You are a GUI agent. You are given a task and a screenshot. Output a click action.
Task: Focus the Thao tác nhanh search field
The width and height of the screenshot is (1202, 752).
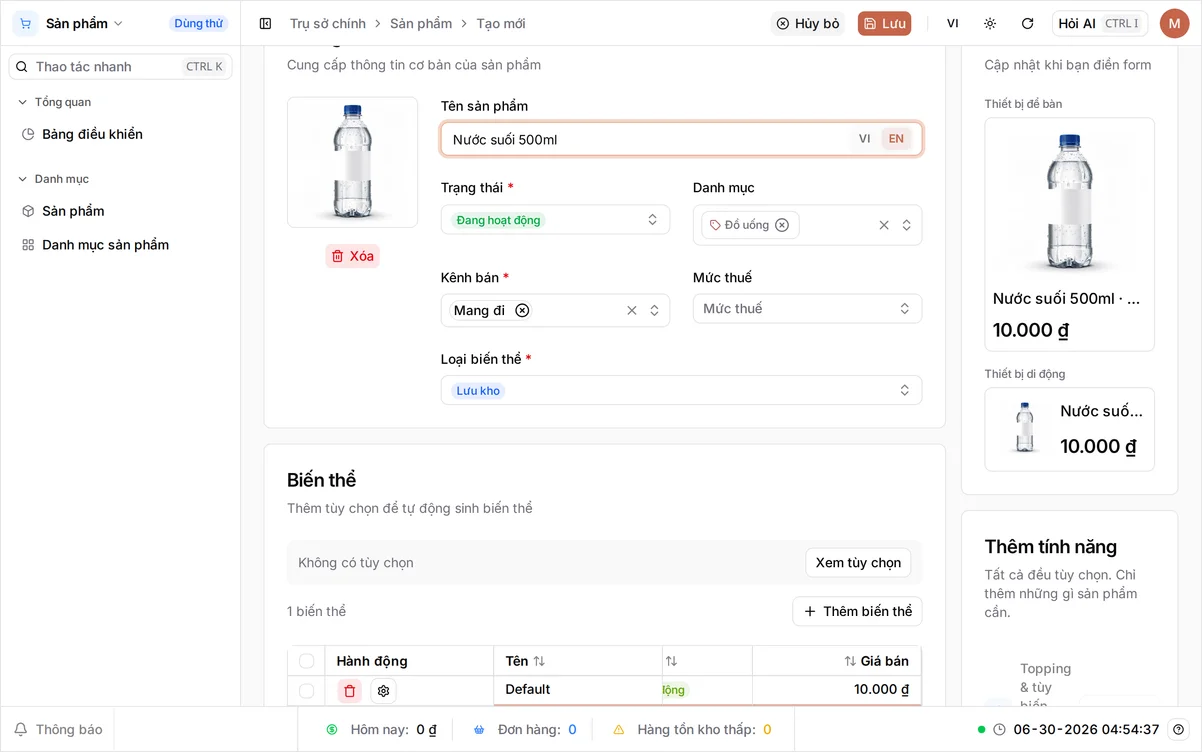[120, 66]
